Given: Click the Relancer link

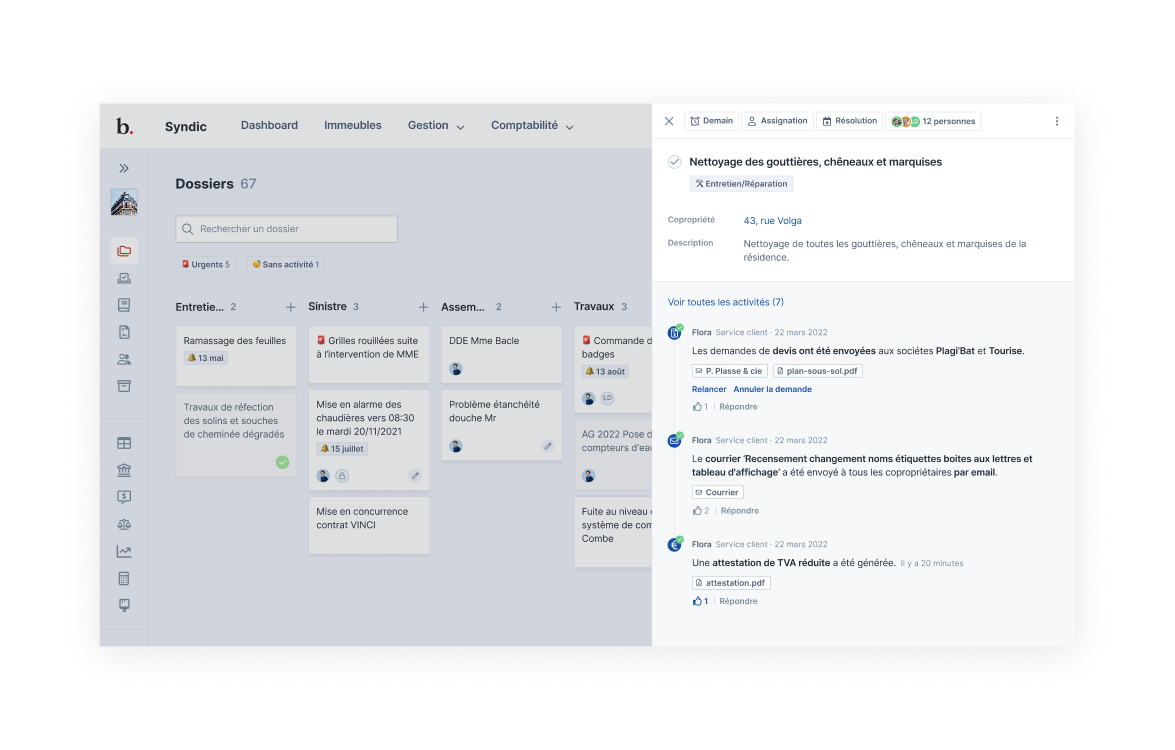Looking at the screenshot, I should point(709,390).
